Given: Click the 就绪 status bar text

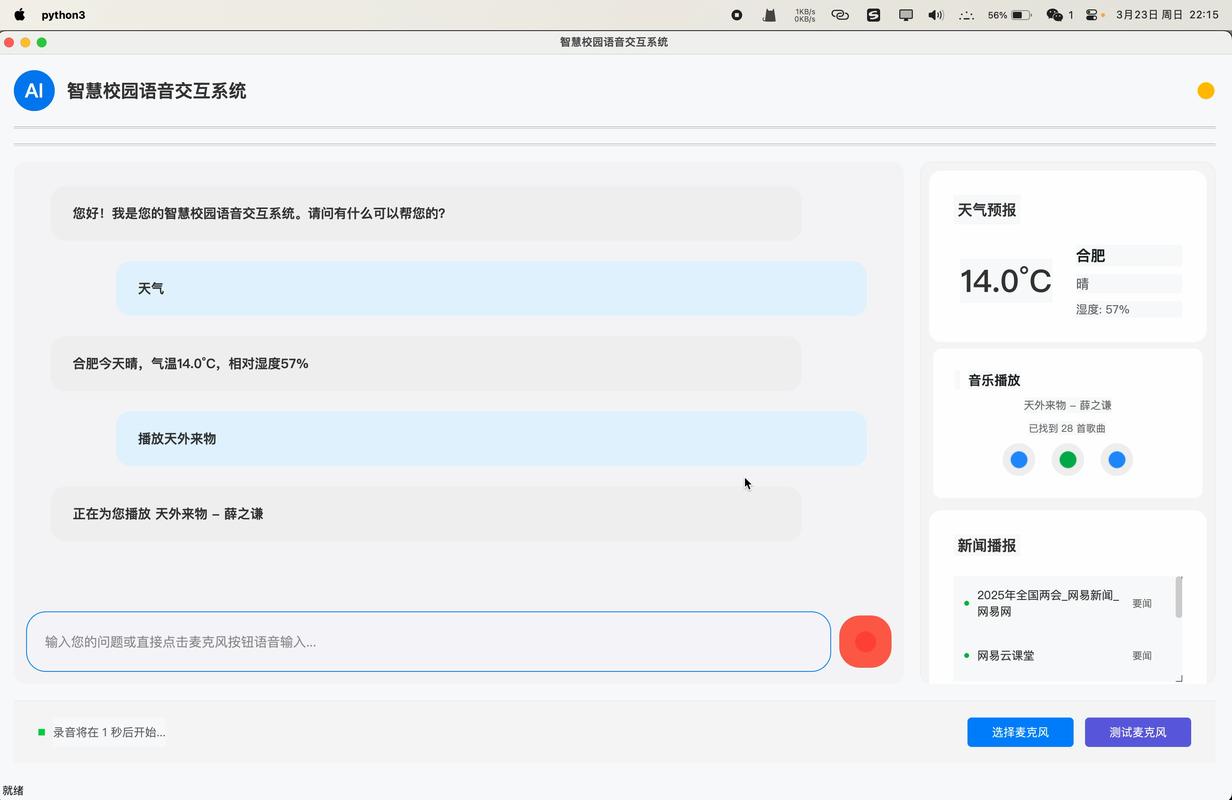Looking at the screenshot, I should click(x=13, y=790).
